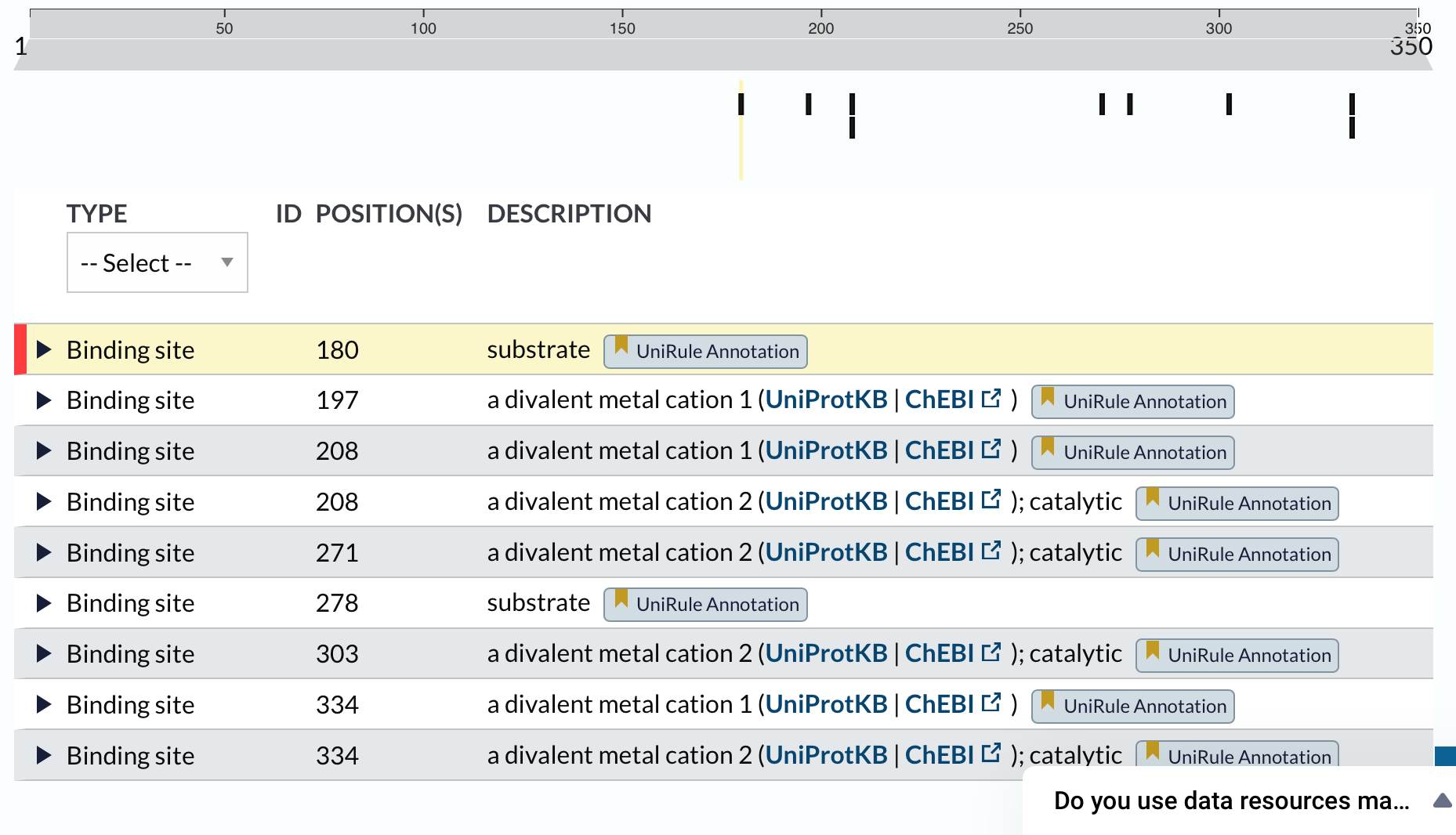The height and width of the screenshot is (835, 1456).
Task: Open UniRule Annotation for 334 catalytic row
Action: click(1237, 755)
